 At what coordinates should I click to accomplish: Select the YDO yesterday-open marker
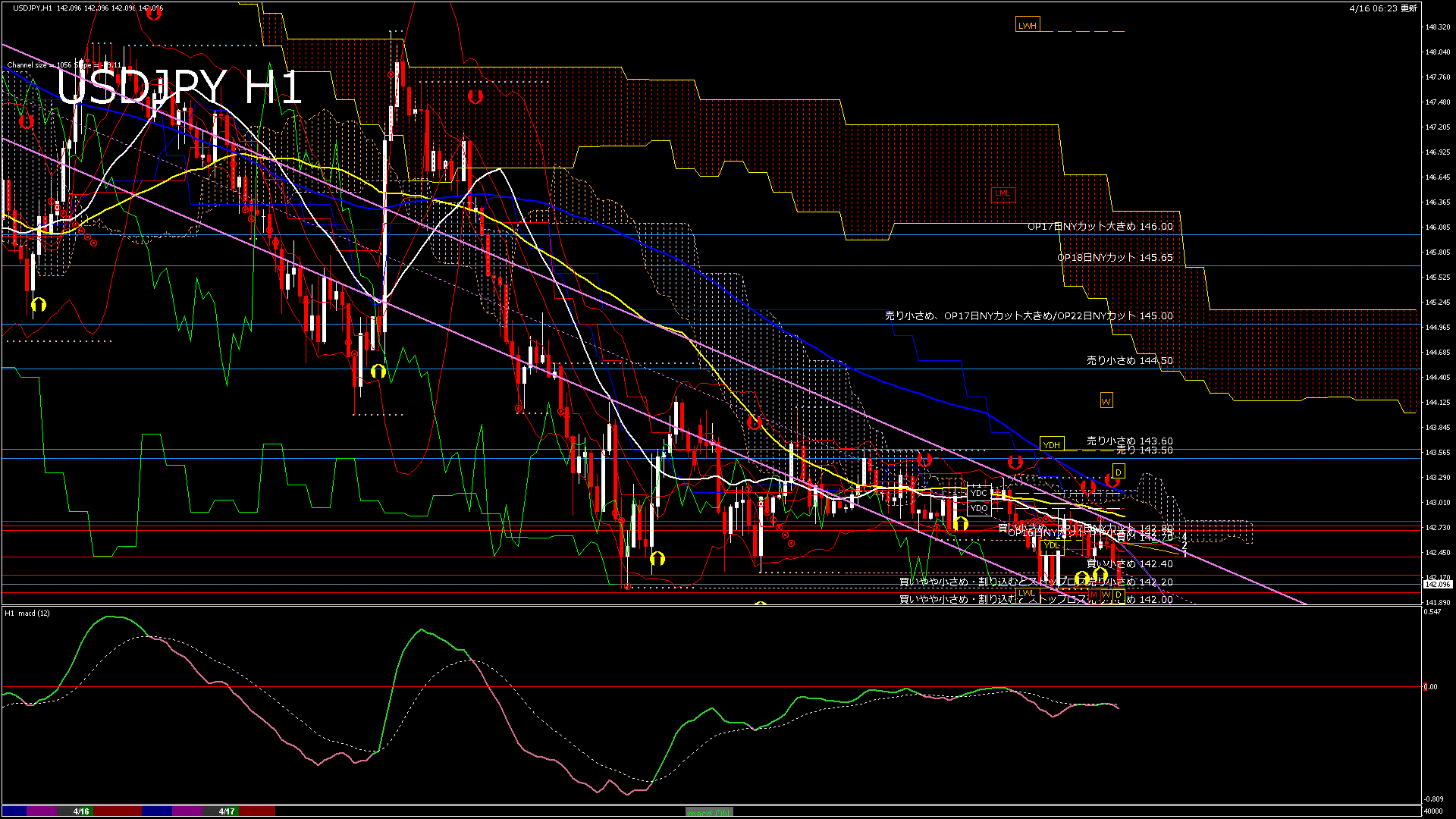(x=979, y=508)
